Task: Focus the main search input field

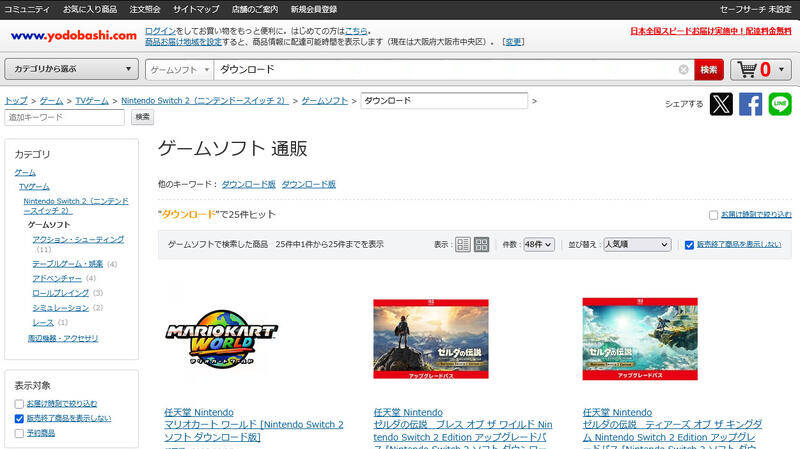Action: click(x=446, y=69)
